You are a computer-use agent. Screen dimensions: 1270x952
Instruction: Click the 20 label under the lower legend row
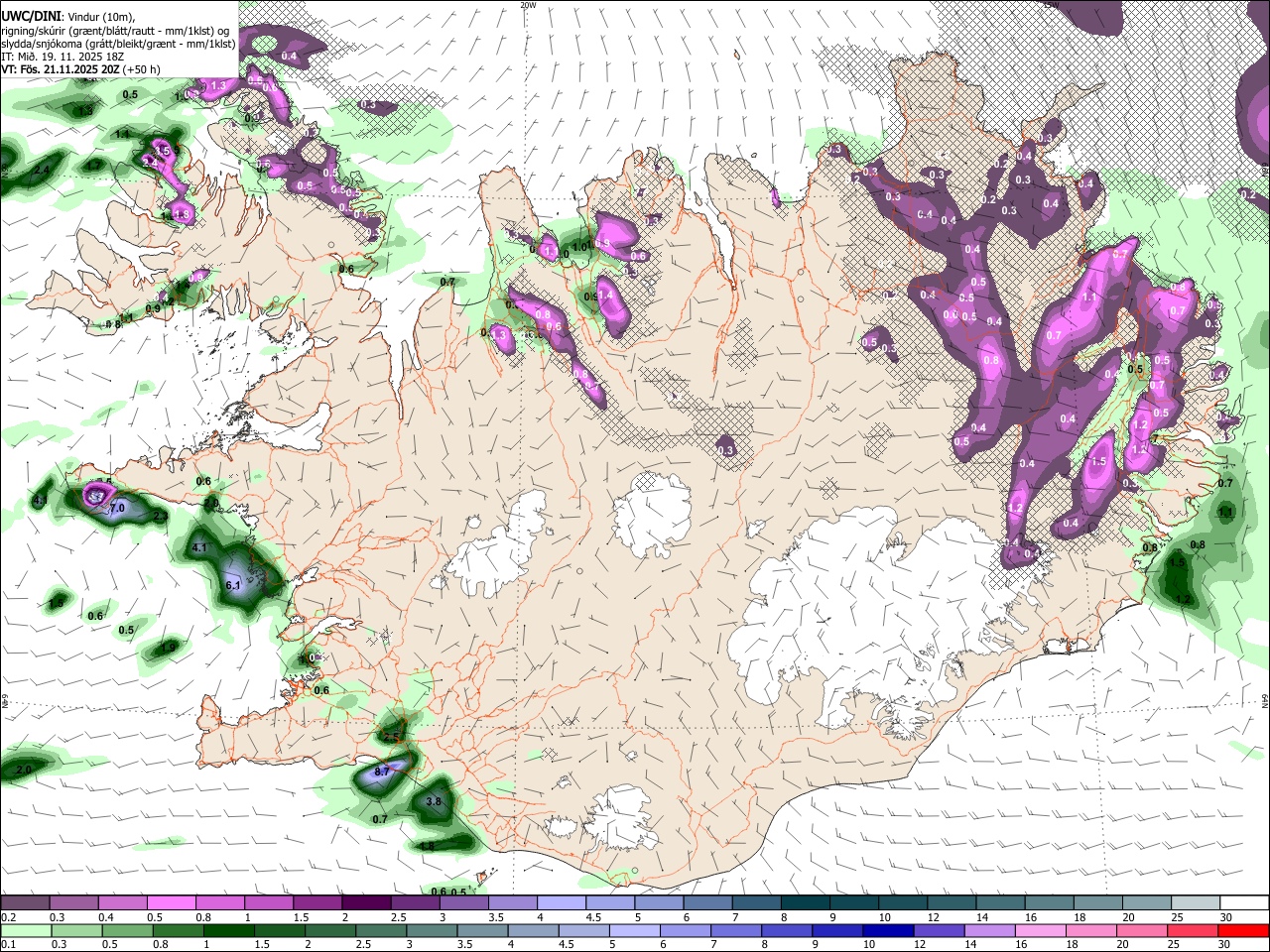pos(1123,945)
